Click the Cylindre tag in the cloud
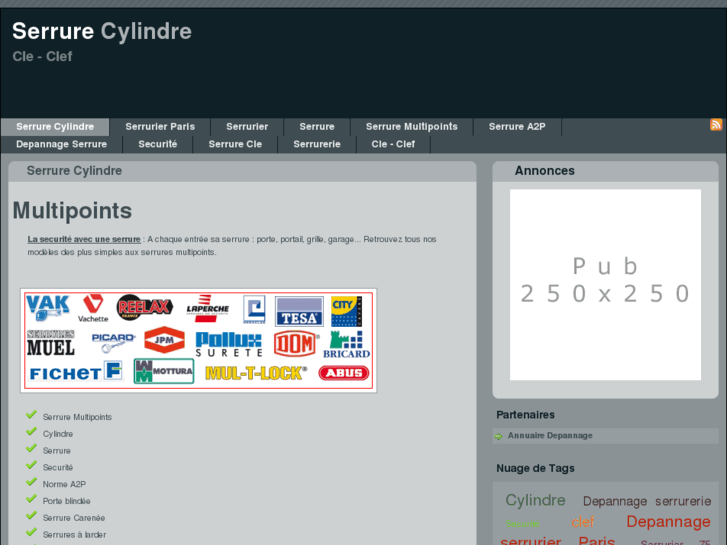Viewport: 727px width, 545px height. click(536, 500)
